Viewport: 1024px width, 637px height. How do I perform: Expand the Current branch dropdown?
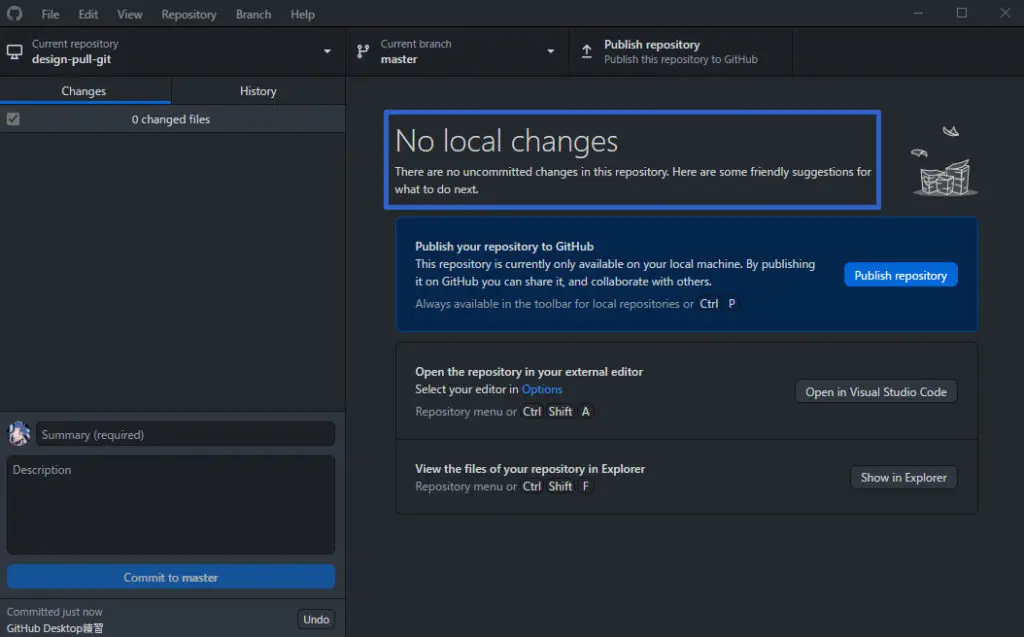click(x=550, y=52)
